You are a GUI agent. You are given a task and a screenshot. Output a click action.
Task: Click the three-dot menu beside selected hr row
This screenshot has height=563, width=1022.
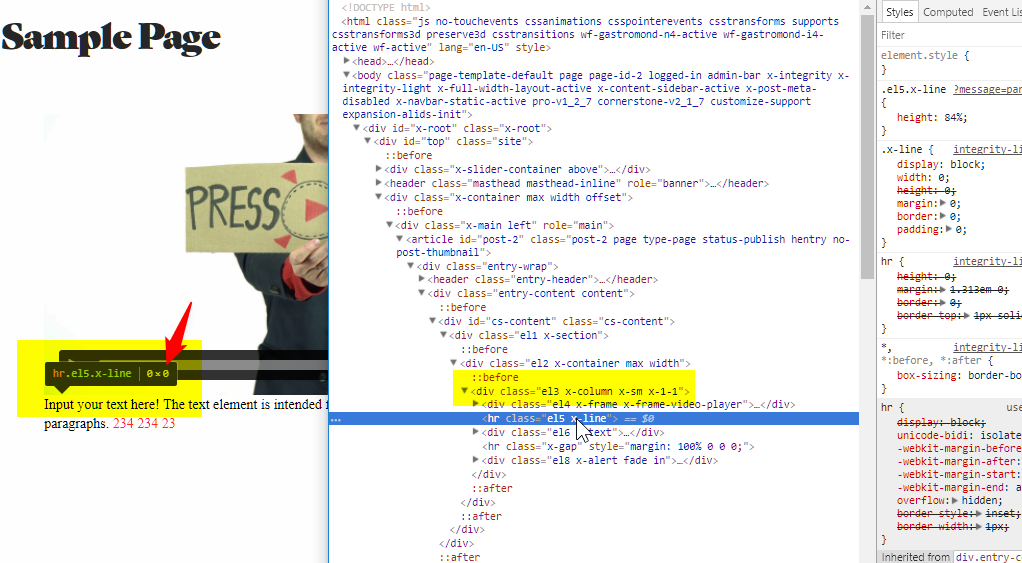(336, 419)
